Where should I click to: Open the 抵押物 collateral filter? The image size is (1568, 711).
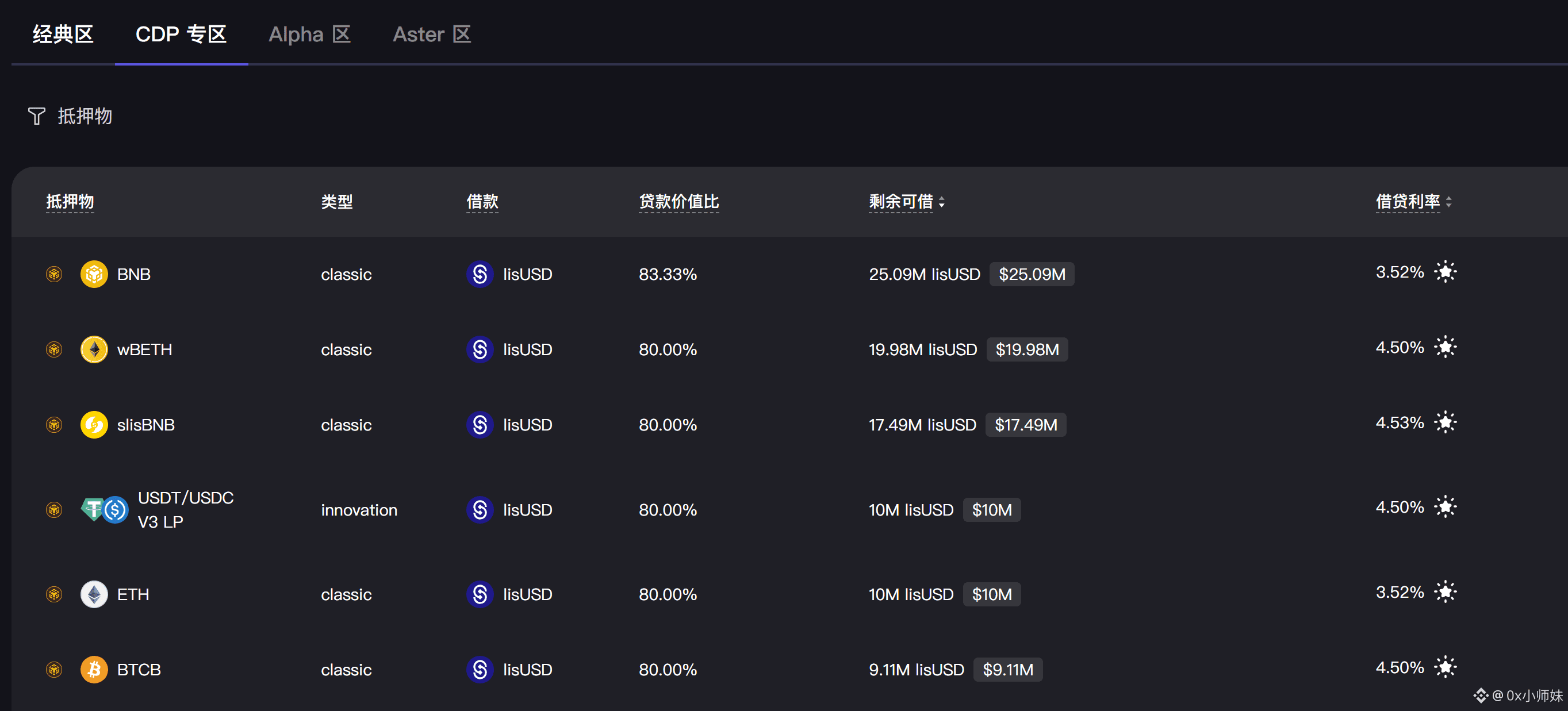[x=85, y=116]
